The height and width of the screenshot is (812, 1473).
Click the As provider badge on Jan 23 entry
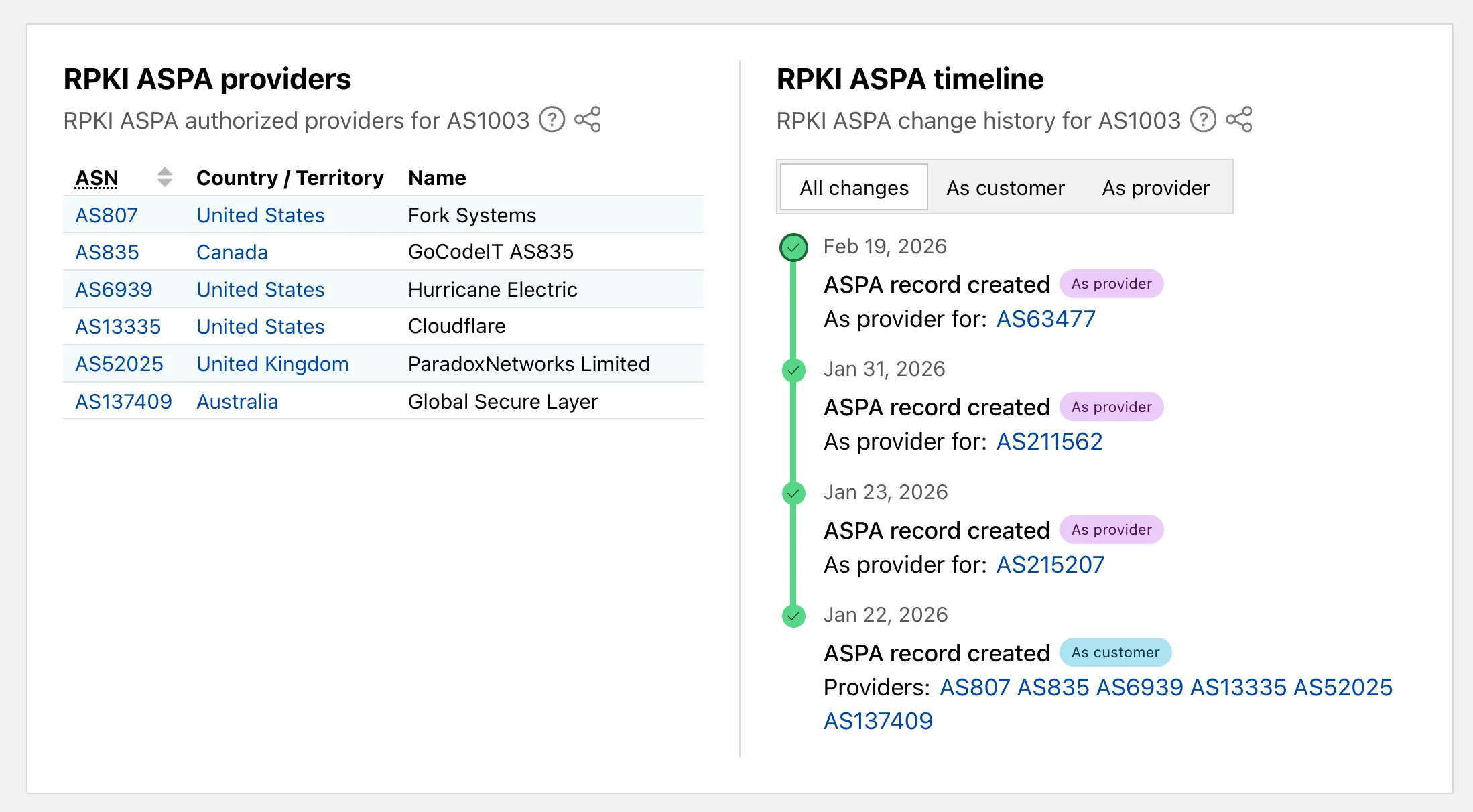(x=1111, y=529)
